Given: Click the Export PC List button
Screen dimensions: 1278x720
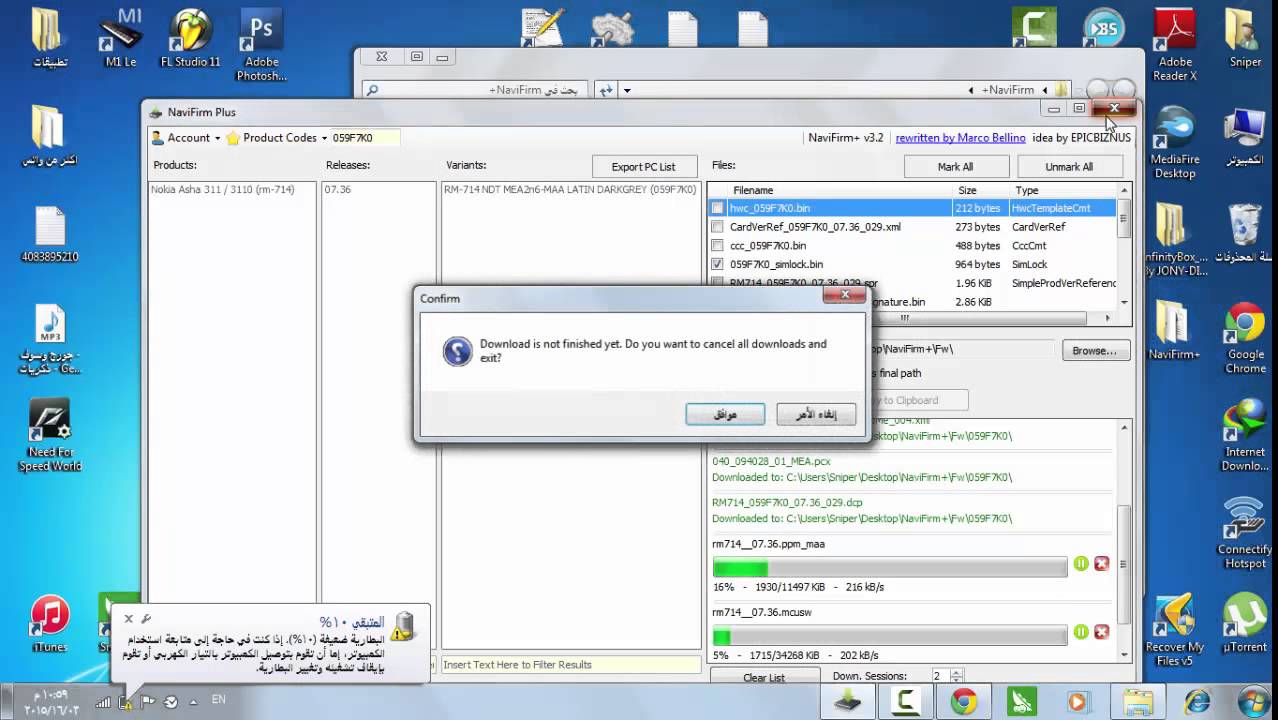Looking at the screenshot, I should tap(643, 167).
